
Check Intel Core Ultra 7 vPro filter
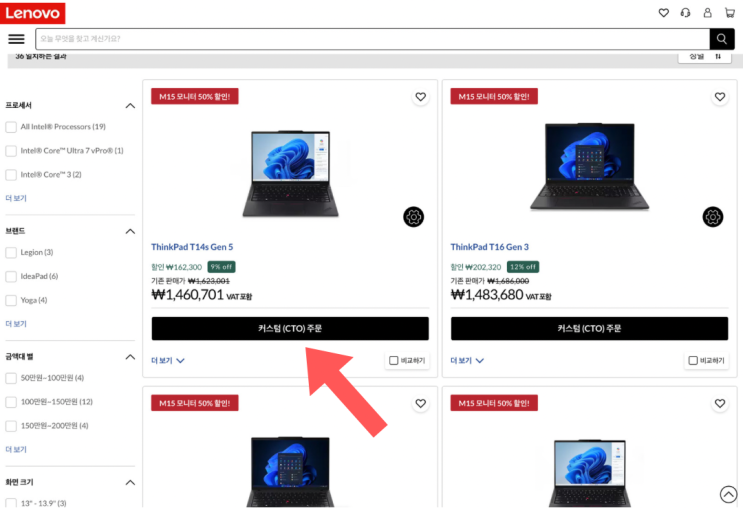pyautogui.click(x=11, y=151)
